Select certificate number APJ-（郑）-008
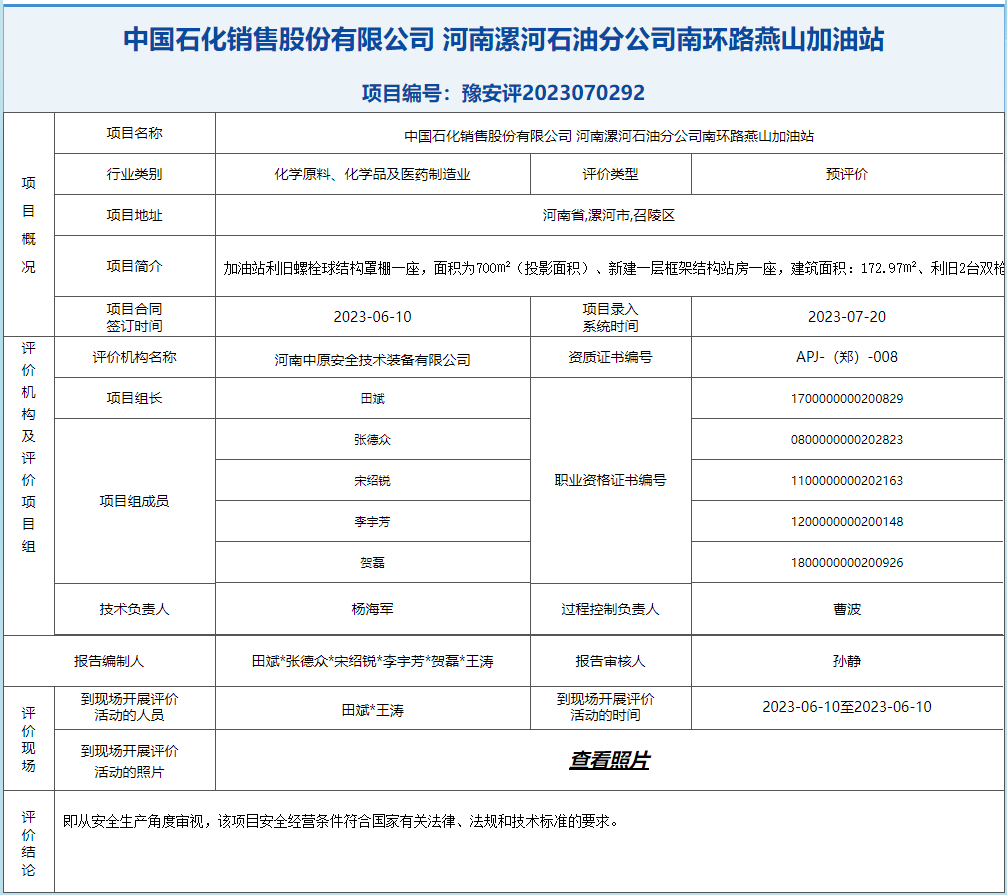1007x895 pixels. pos(847,357)
